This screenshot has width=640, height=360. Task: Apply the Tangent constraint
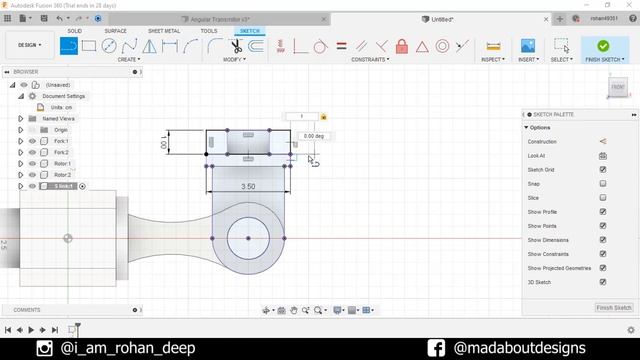click(320, 46)
